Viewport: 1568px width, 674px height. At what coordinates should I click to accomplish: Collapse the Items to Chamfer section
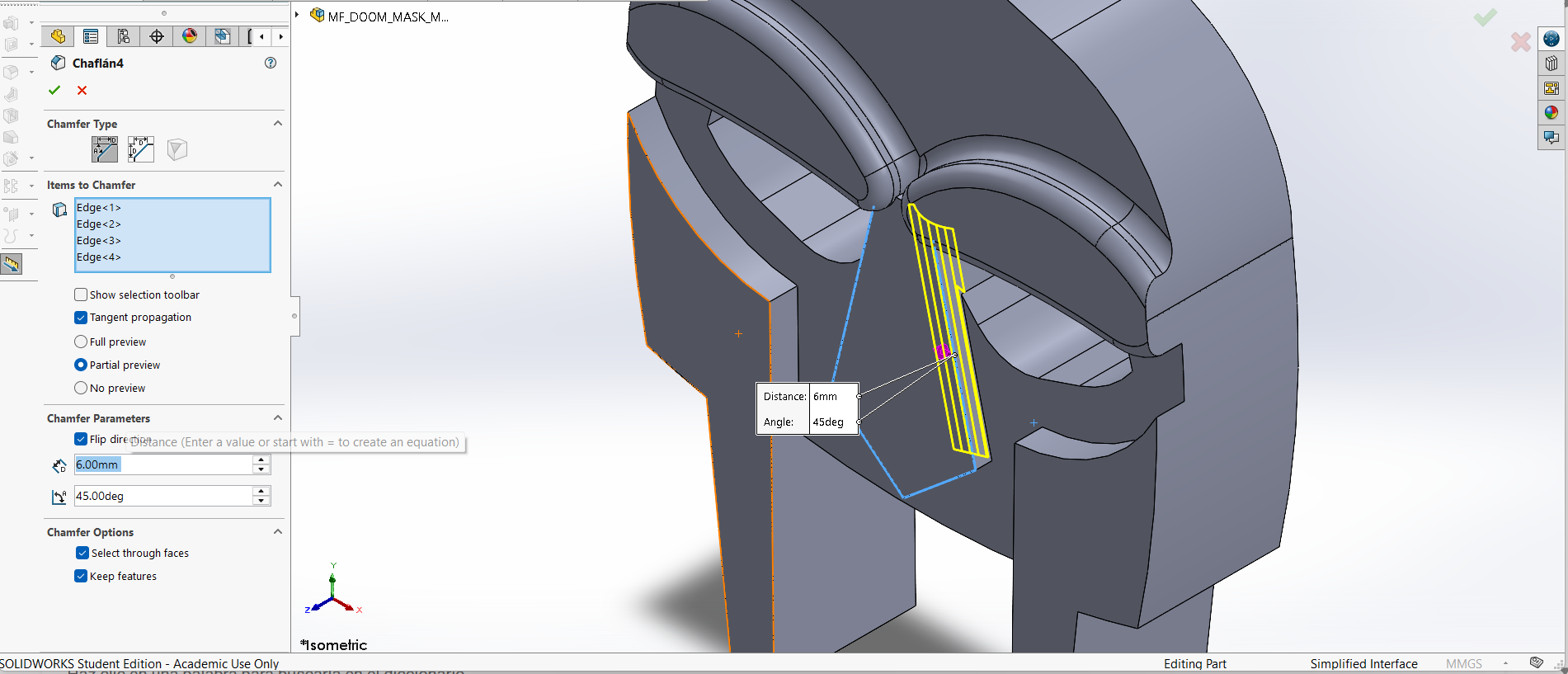tap(278, 185)
